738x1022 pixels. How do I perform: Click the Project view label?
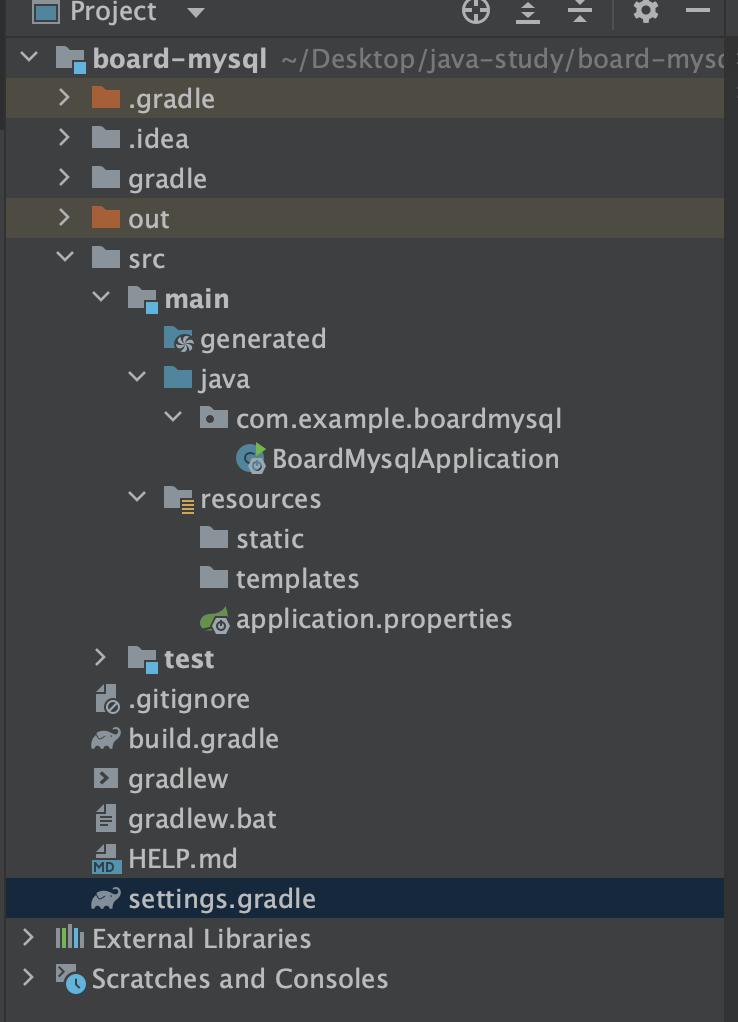pos(113,12)
